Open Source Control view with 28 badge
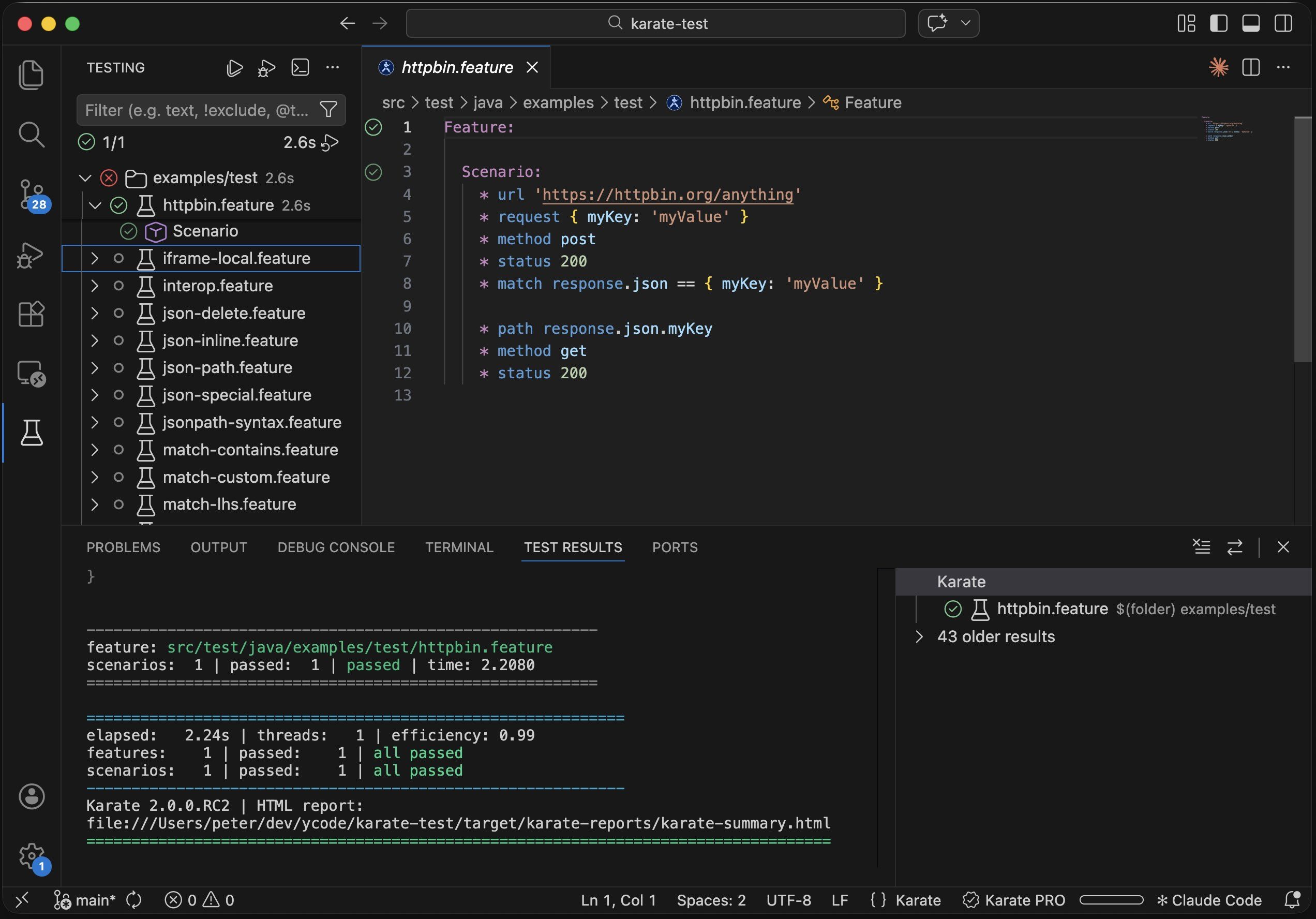The image size is (1316, 919). pyautogui.click(x=31, y=194)
